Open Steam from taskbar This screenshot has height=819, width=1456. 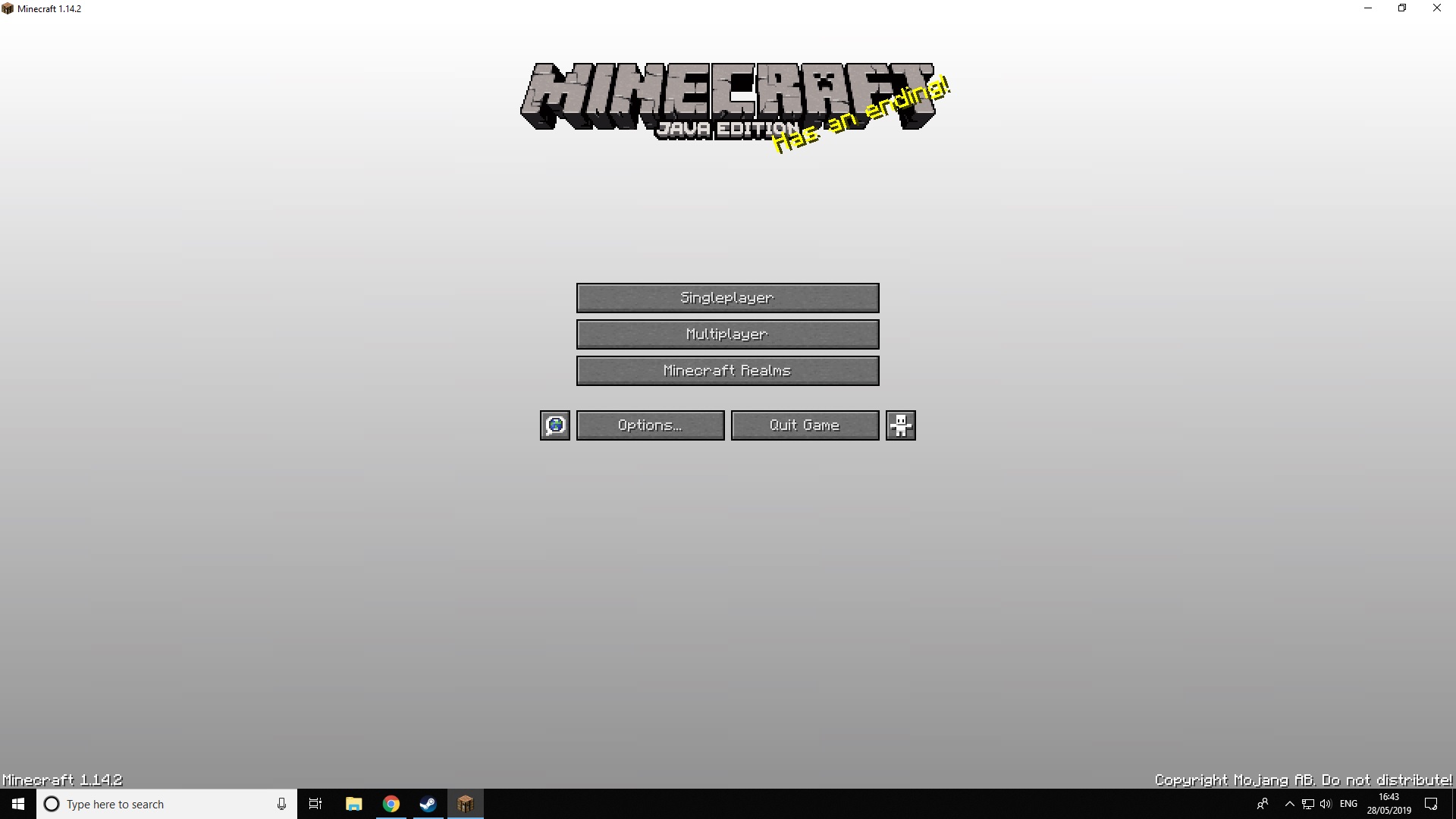pyautogui.click(x=428, y=804)
